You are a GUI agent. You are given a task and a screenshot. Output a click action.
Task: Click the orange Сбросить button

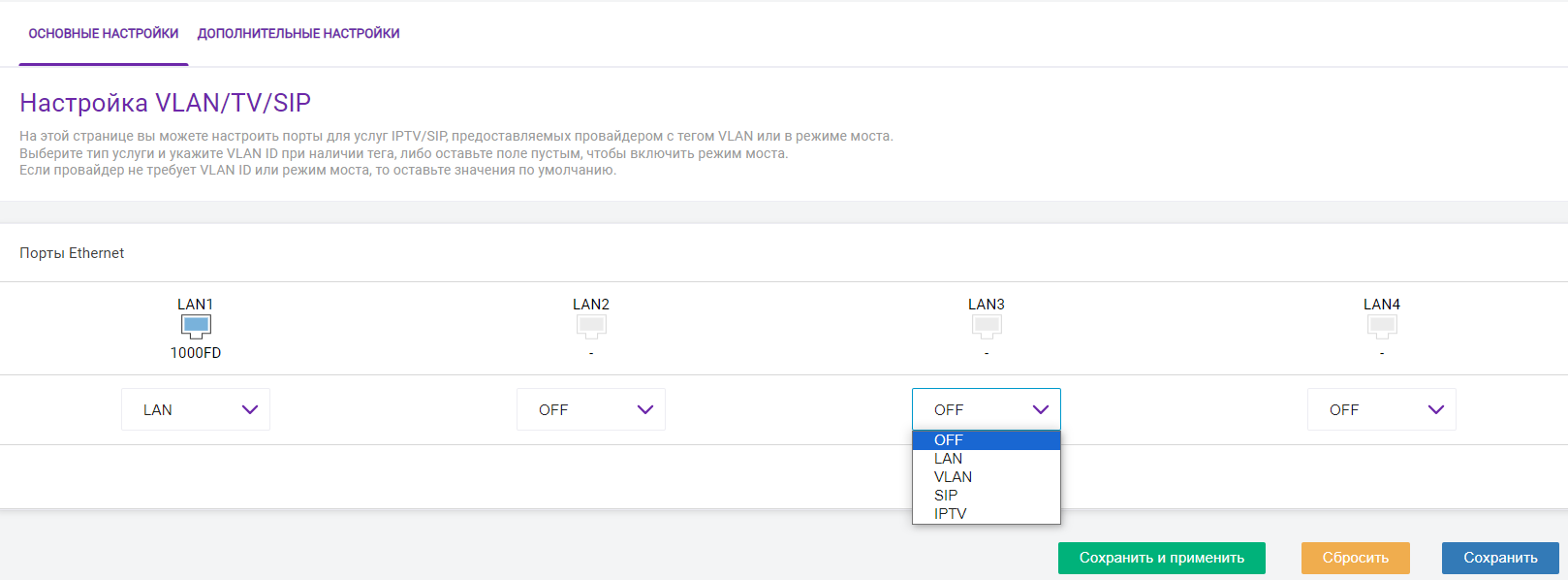pos(1355,558)
